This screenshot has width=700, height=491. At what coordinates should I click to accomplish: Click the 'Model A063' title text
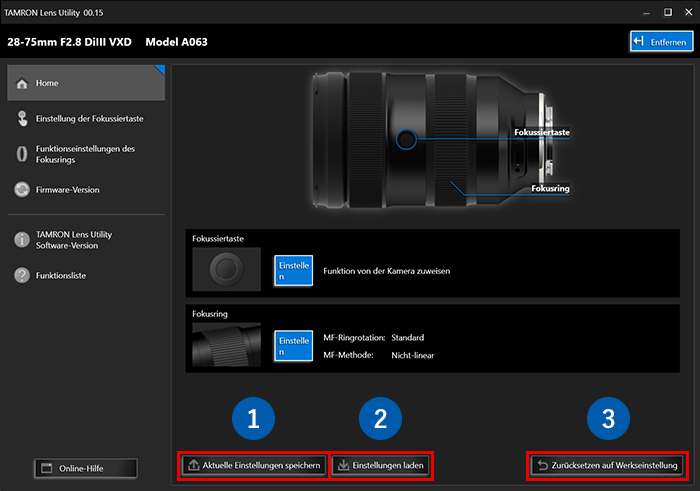click(x=176, y=42)
